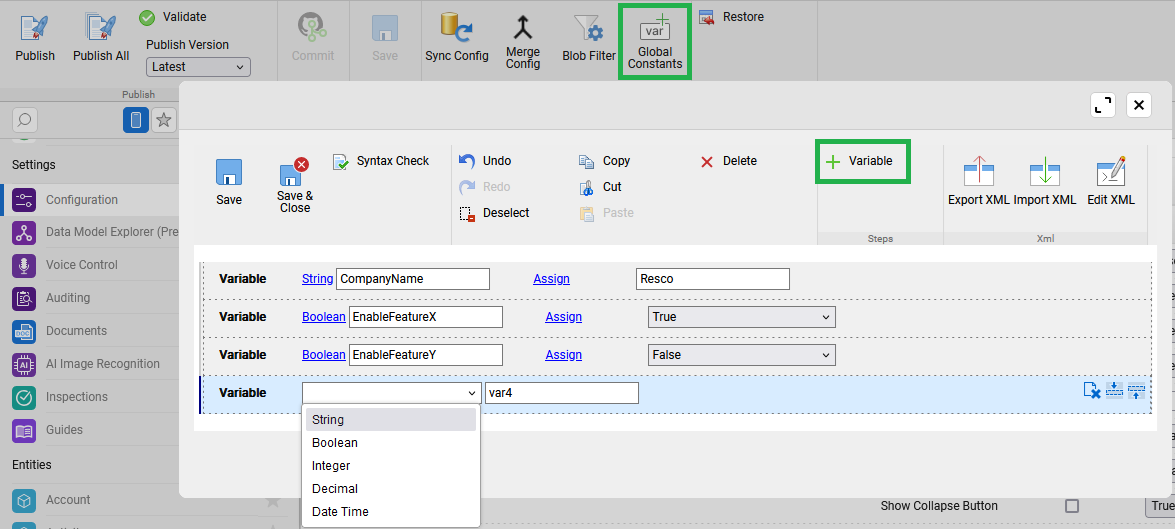Image resolution: width=1175 pixels, height=529 pixels.
Task: Run Syntax Check
Action: (x=381, y=161)
